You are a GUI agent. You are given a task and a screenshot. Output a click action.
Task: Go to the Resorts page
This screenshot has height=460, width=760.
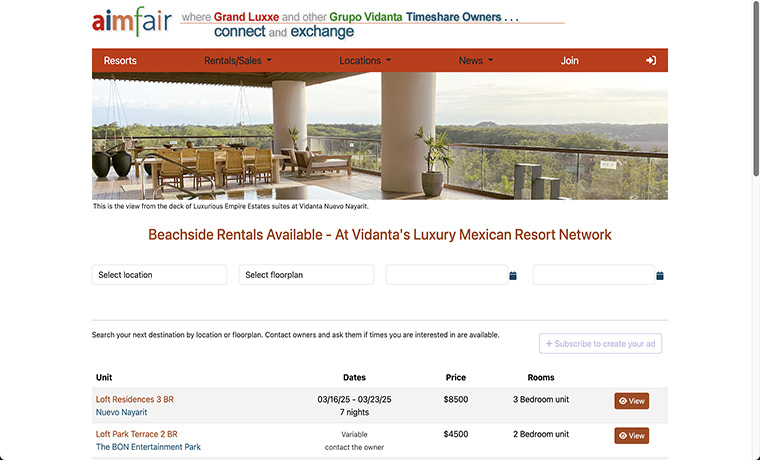(x=120, y=60)
